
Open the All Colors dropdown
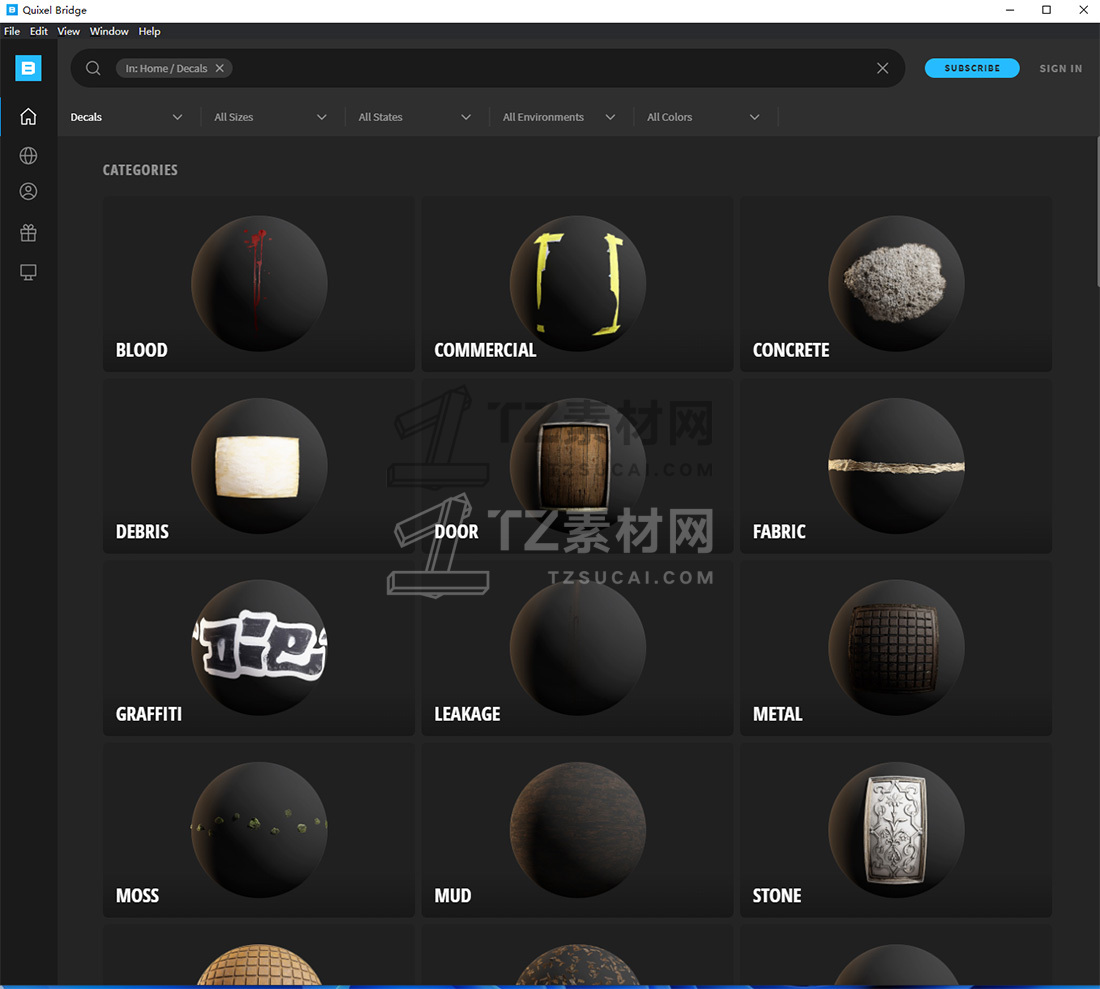[703, 117]
